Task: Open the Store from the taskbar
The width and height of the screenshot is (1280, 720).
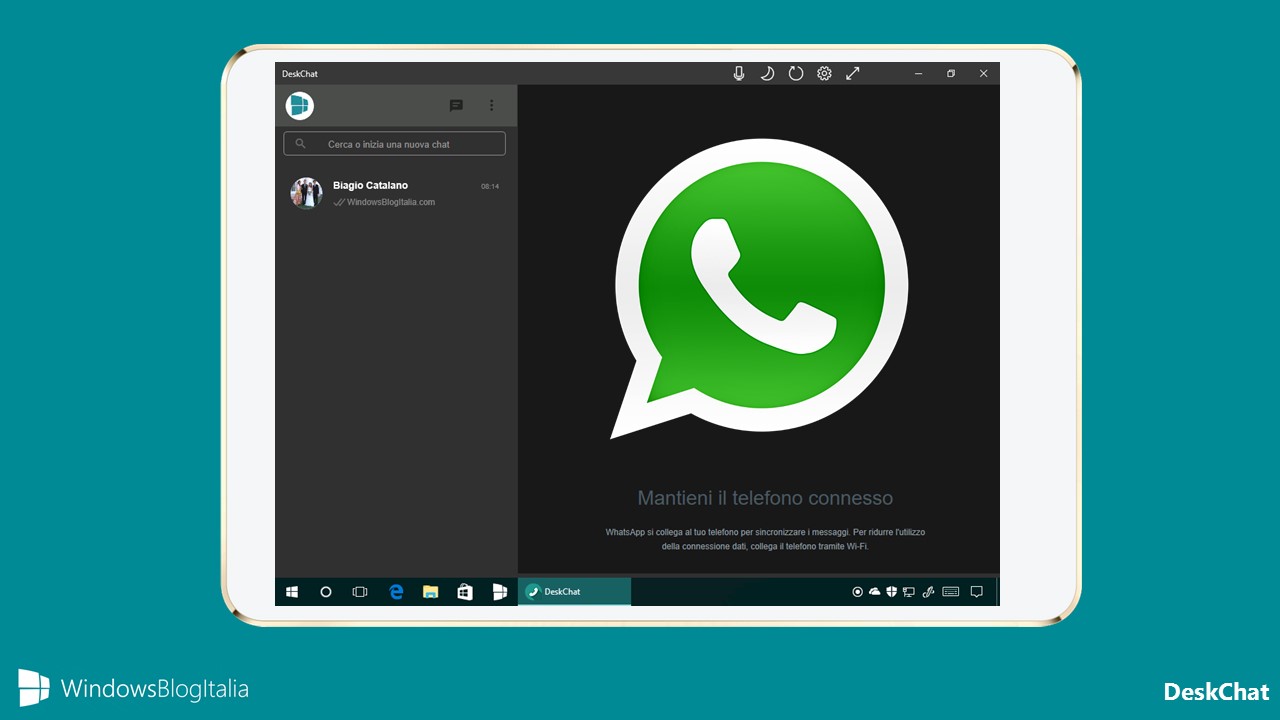Action: click(x=465, y=592)
